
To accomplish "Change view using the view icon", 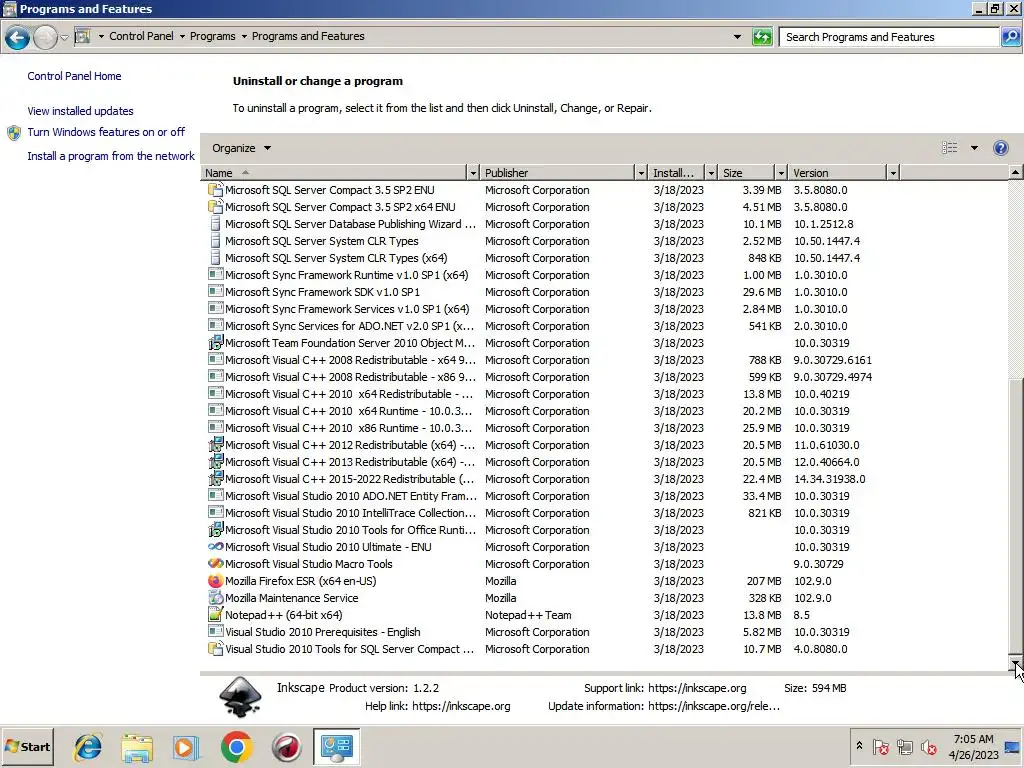I will pyautogui.click(x=950, y=148).
